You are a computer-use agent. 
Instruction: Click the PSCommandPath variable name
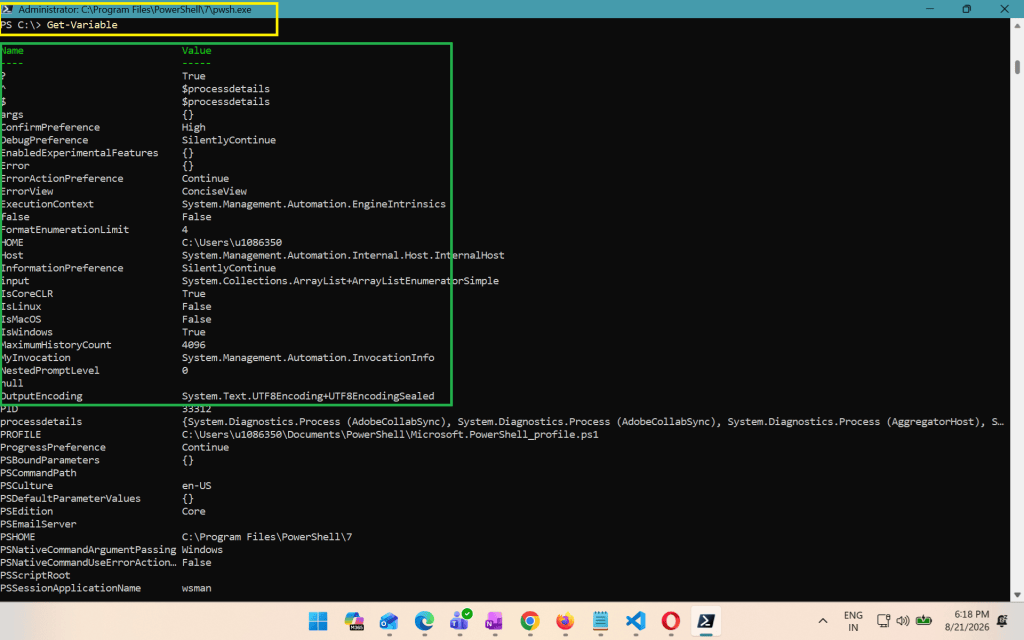pyautogui.click(x=39, y=473)
